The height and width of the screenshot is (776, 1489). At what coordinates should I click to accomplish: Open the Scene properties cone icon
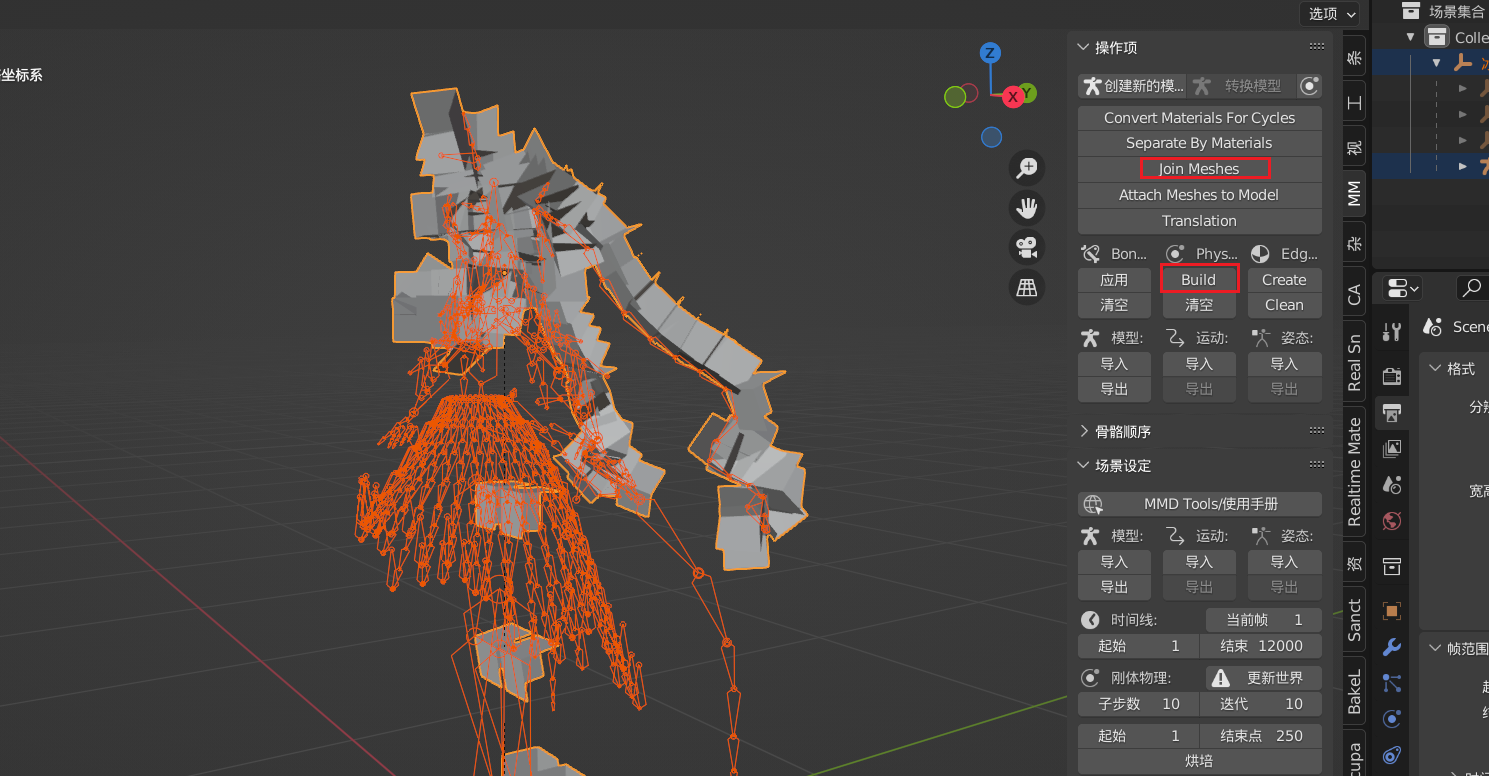pyautogui.click(x=1391, y=485)
